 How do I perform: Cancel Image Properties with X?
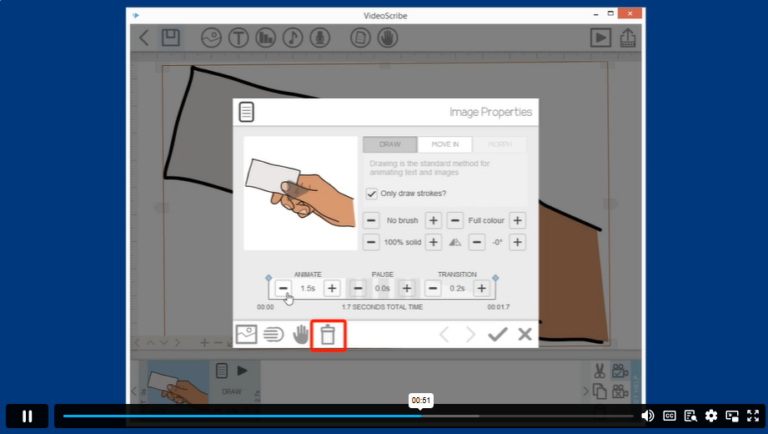tap(525, 334)
